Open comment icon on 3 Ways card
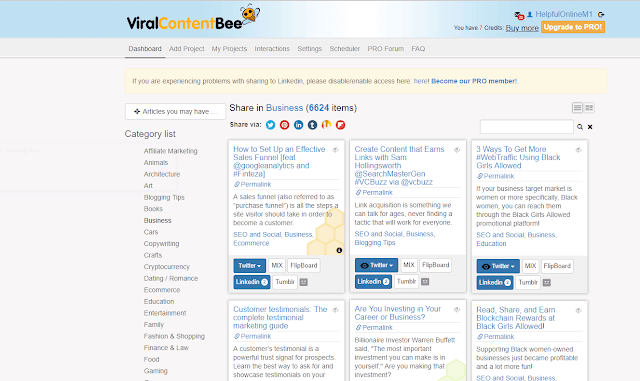This screenshot has width=640, height=381. pos(547,283)
